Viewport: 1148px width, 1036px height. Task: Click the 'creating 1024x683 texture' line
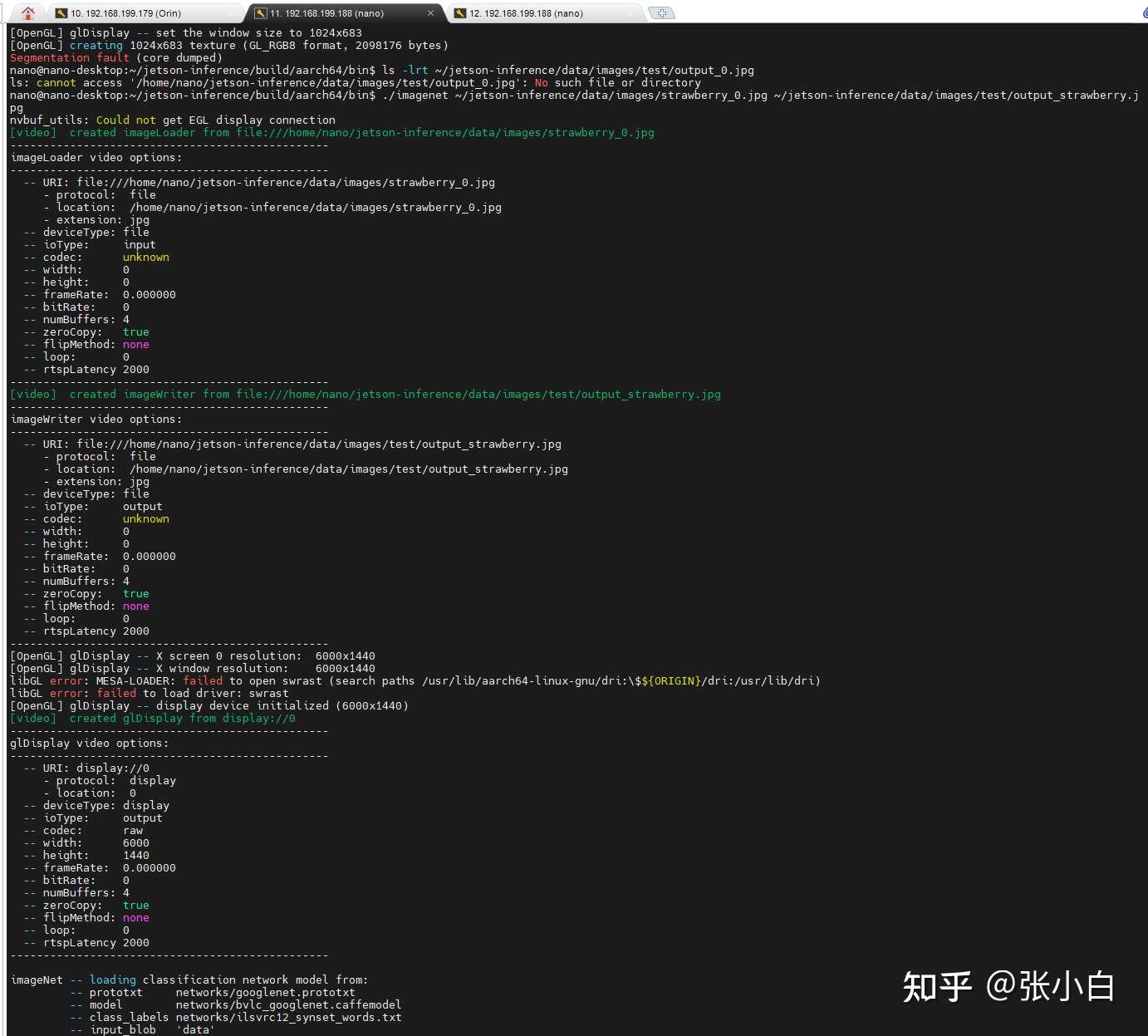click(229, 45)
